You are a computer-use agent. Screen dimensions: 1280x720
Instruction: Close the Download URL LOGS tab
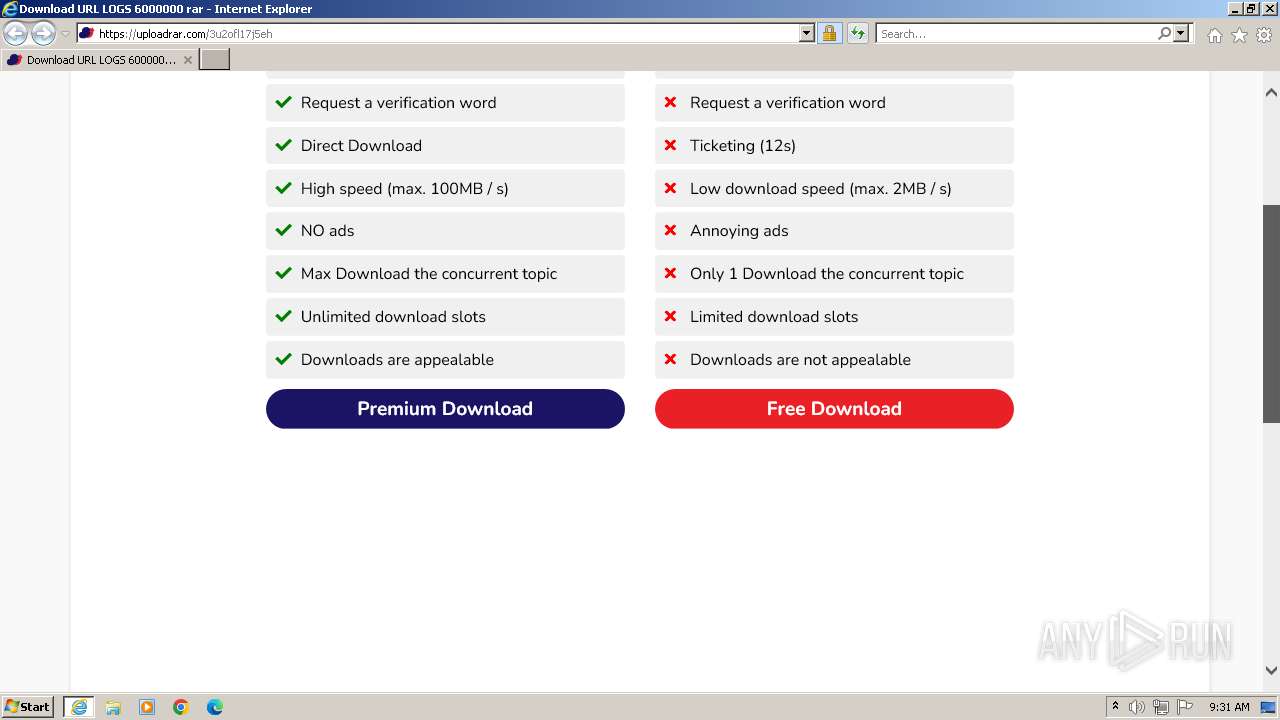187,60
